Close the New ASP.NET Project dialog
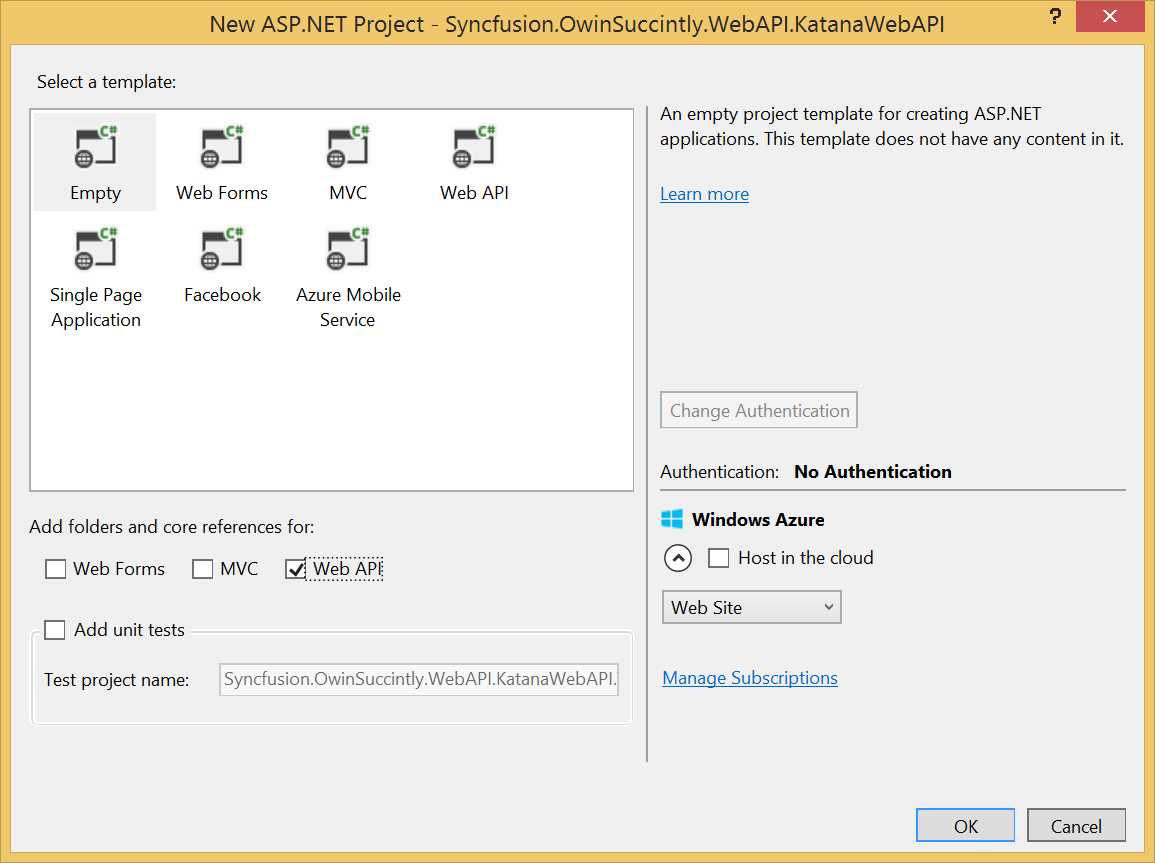1155x863 pixels. click(1110, 16)
